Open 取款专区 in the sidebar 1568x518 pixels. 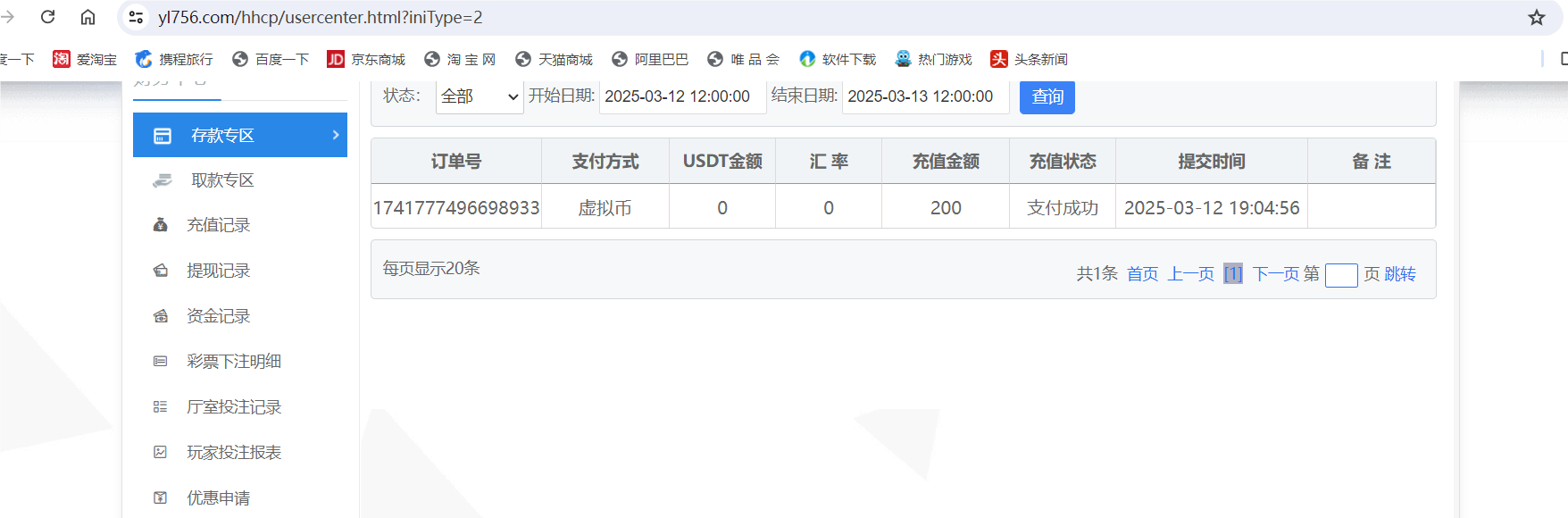pyautogui.click(x=222, y=180)
